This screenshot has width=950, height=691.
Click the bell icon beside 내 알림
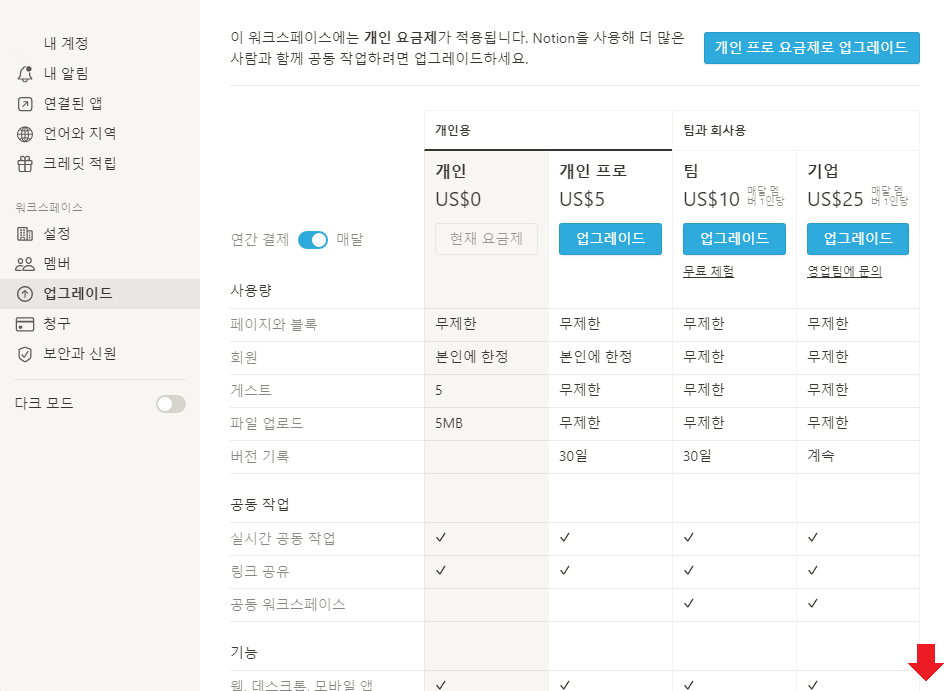point(25,74)
